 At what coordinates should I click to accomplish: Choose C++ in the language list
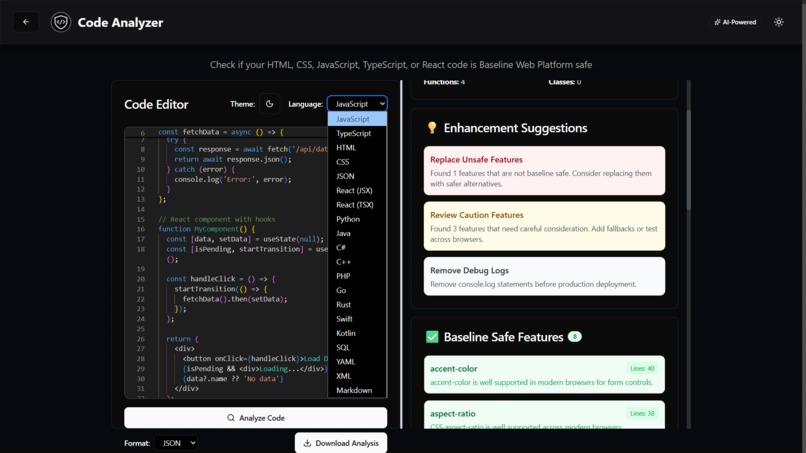[x=357, y=262]
